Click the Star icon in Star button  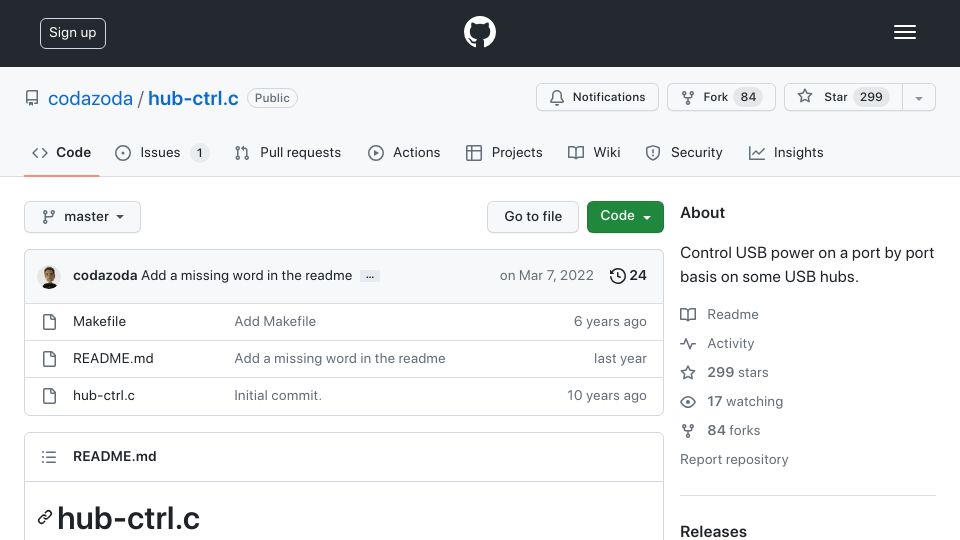805,96
